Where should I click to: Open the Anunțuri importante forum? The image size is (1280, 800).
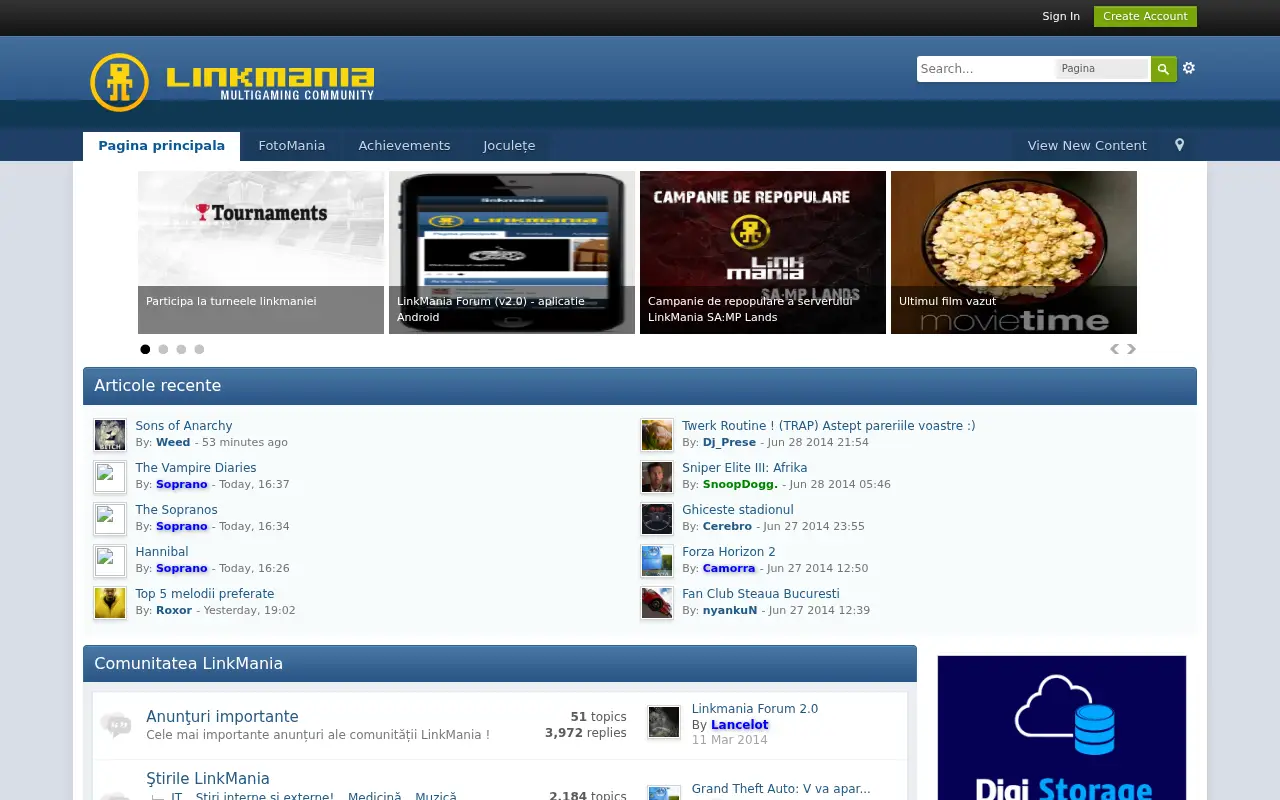[222, 716]
